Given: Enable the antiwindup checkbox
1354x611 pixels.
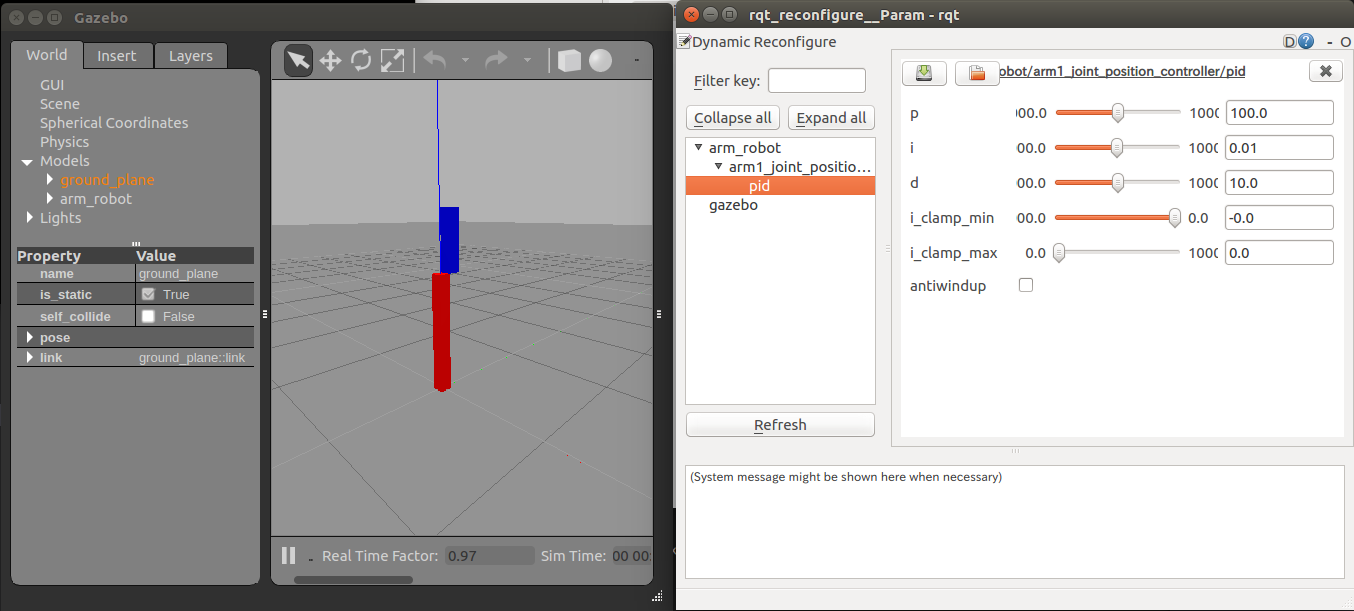Looking at the screenshot, I should (1026, 285).
